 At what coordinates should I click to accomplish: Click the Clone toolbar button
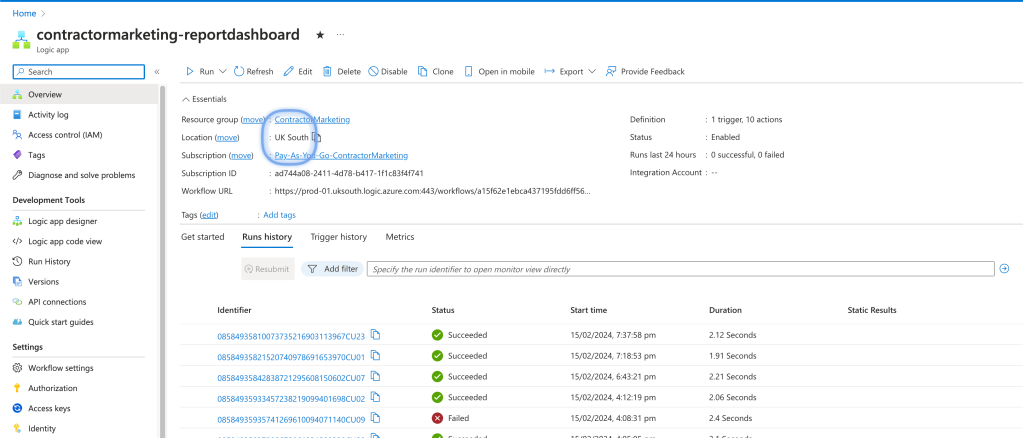tap(436, 72)
